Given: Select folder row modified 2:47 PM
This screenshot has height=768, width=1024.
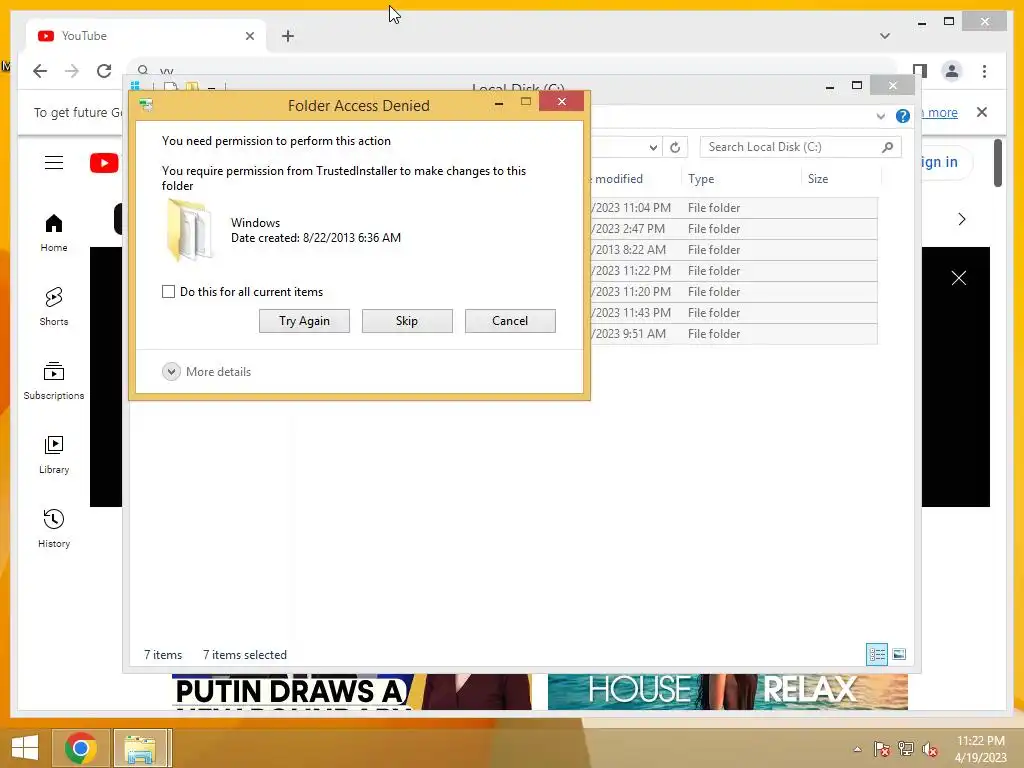Looking at the screenshot, I should click(x=734, y=229).
